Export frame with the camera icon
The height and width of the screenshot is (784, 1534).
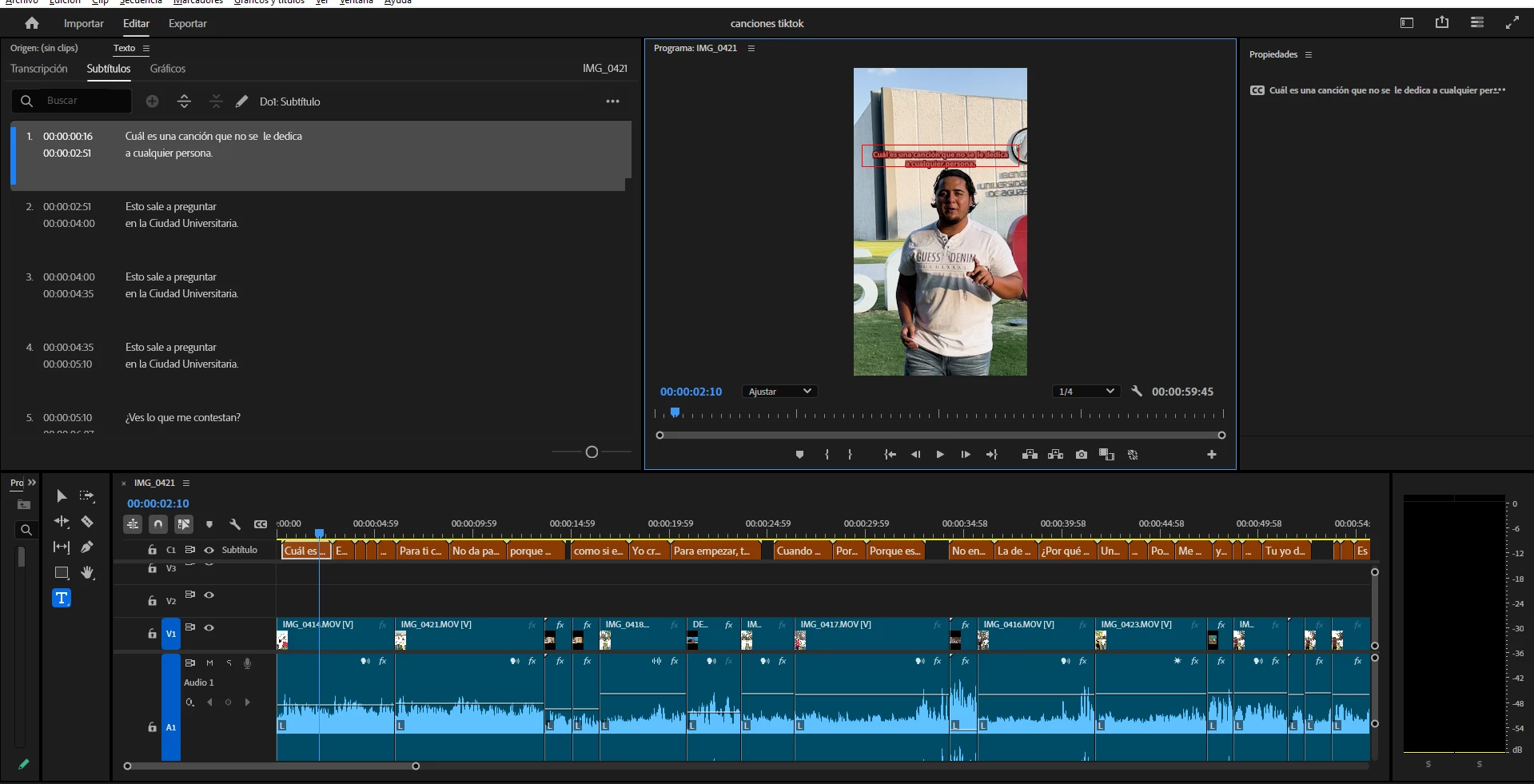point(1082,455)
